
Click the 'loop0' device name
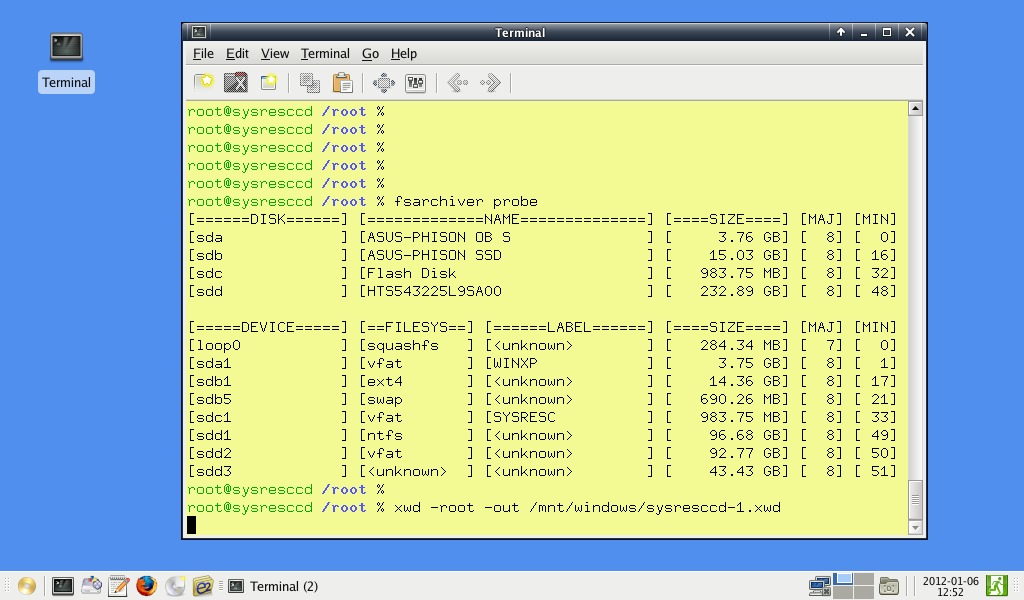[x=218, y=345]
